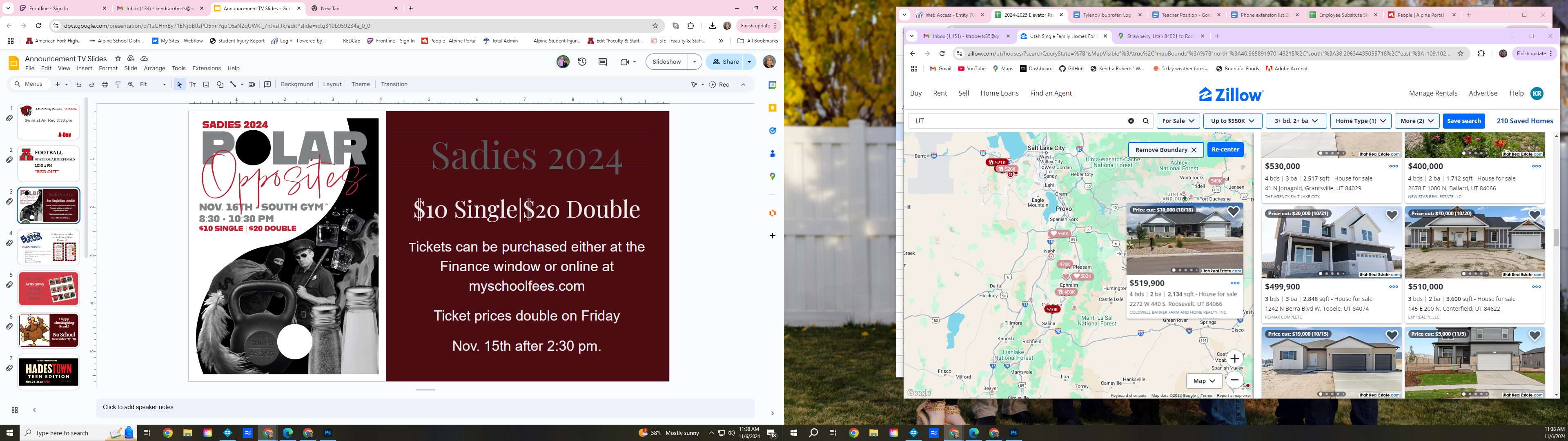The width and height of the screenshot is (1568, 441).
Task: Zoom in on the Zillow map
Action: point(1234,359)
